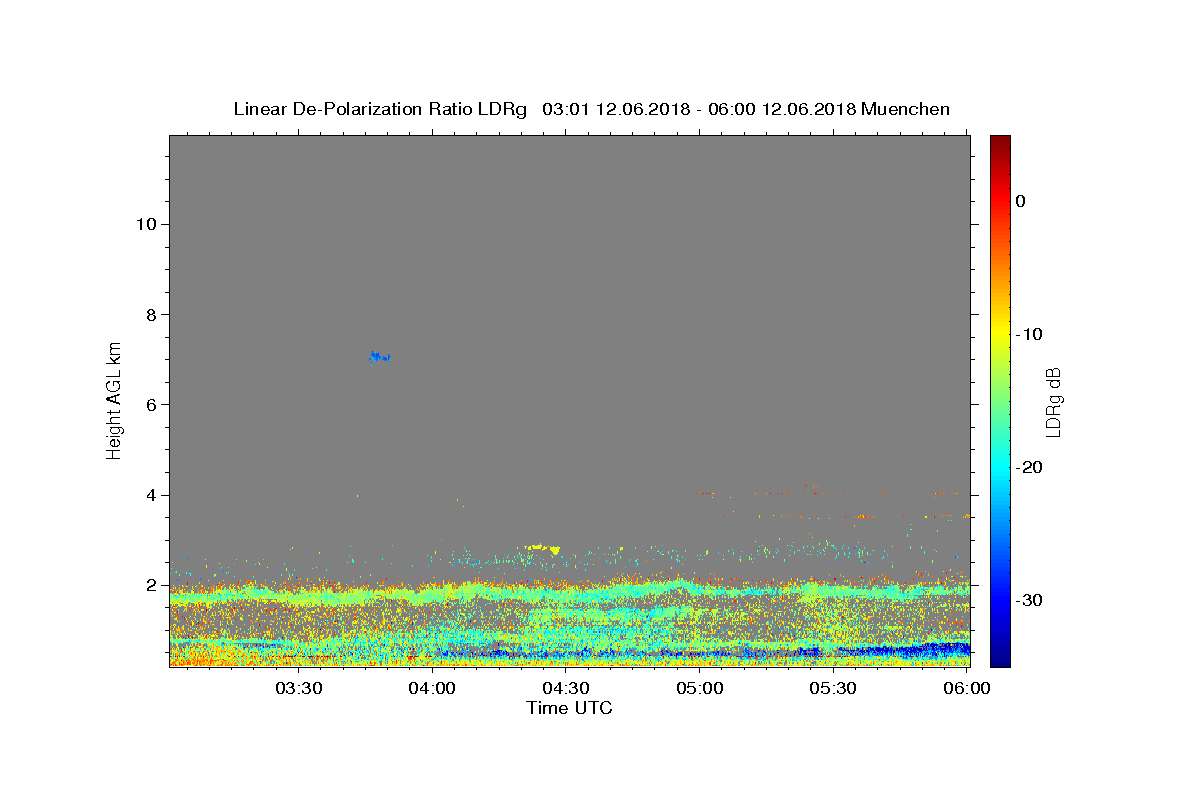
Task: Click the 04:30 time tick label
Action: [x=566, y=688]
